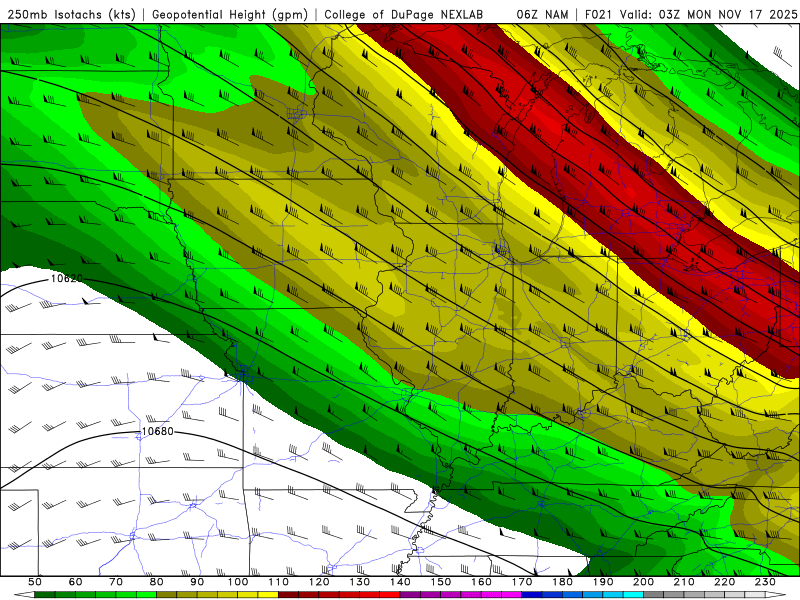Click the 160 value on the color scale
The image size is (800, 600).
[481, 582]
